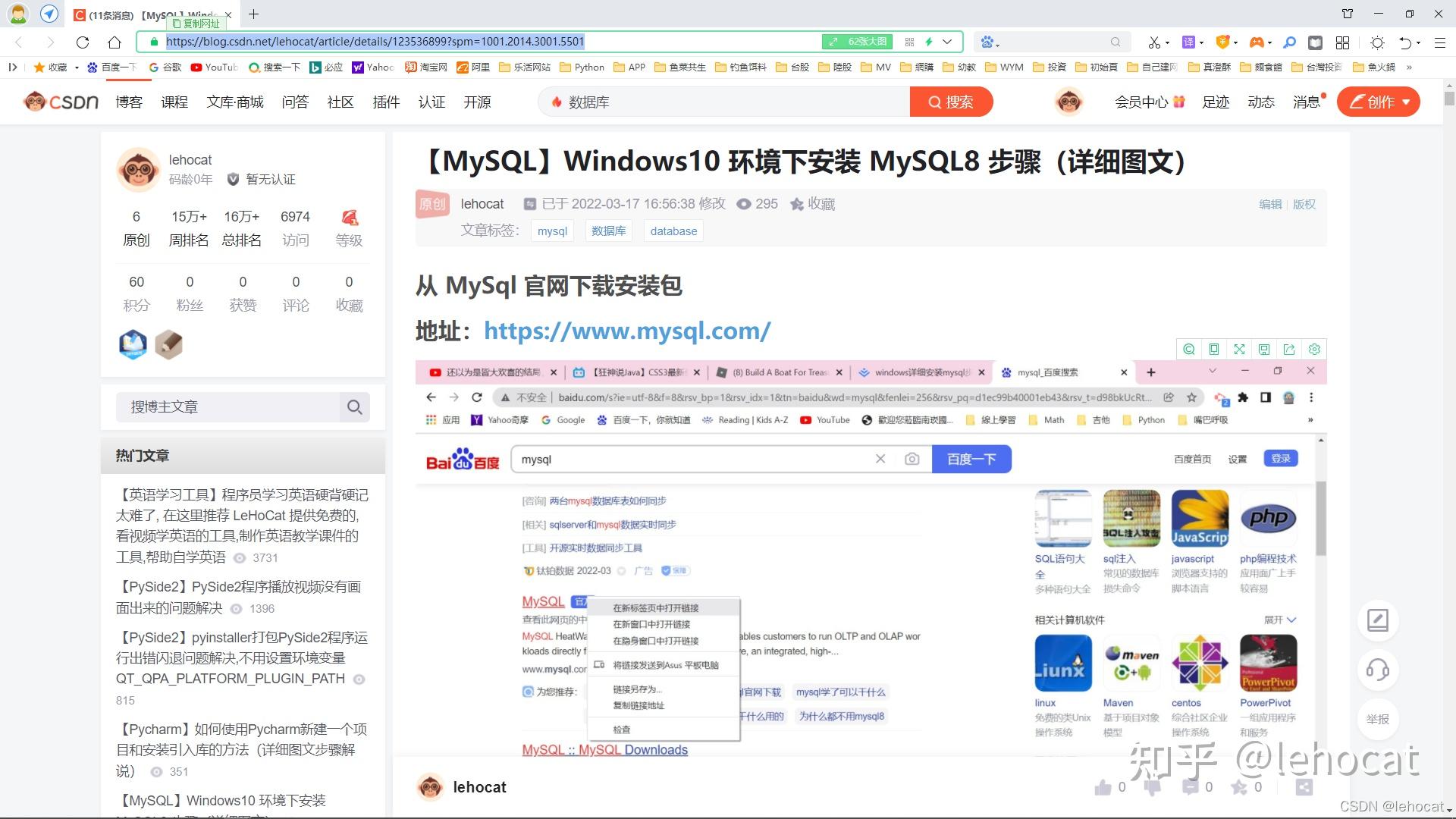Expand the address bar dropdown chevron
1456x819 pixels.
pyautogui.click(x=946, y=42)
